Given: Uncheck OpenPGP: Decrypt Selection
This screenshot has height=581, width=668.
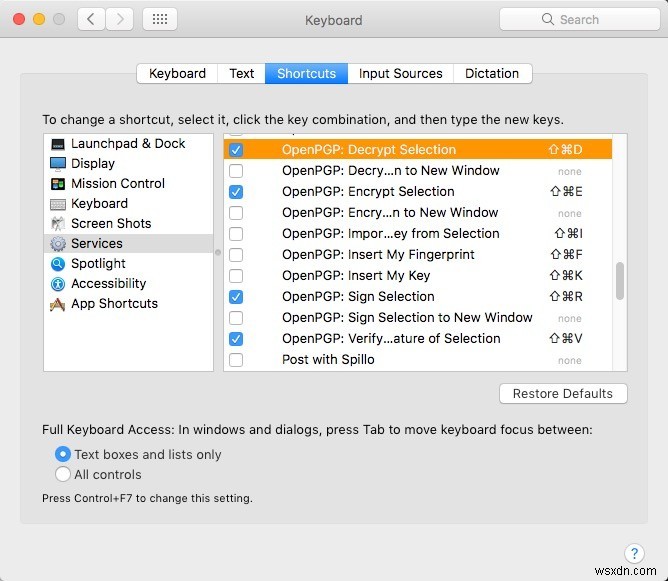Looking at the screenshot, I should point(236,150).
